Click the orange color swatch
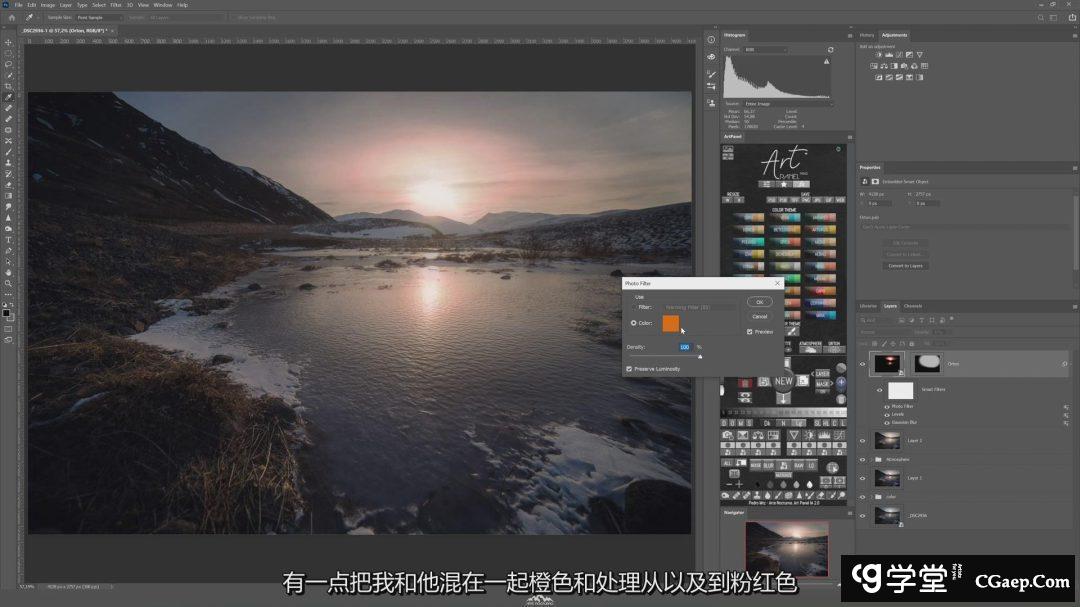The width and height of the screenshot is (1080, 607). (x=670, y=323)
